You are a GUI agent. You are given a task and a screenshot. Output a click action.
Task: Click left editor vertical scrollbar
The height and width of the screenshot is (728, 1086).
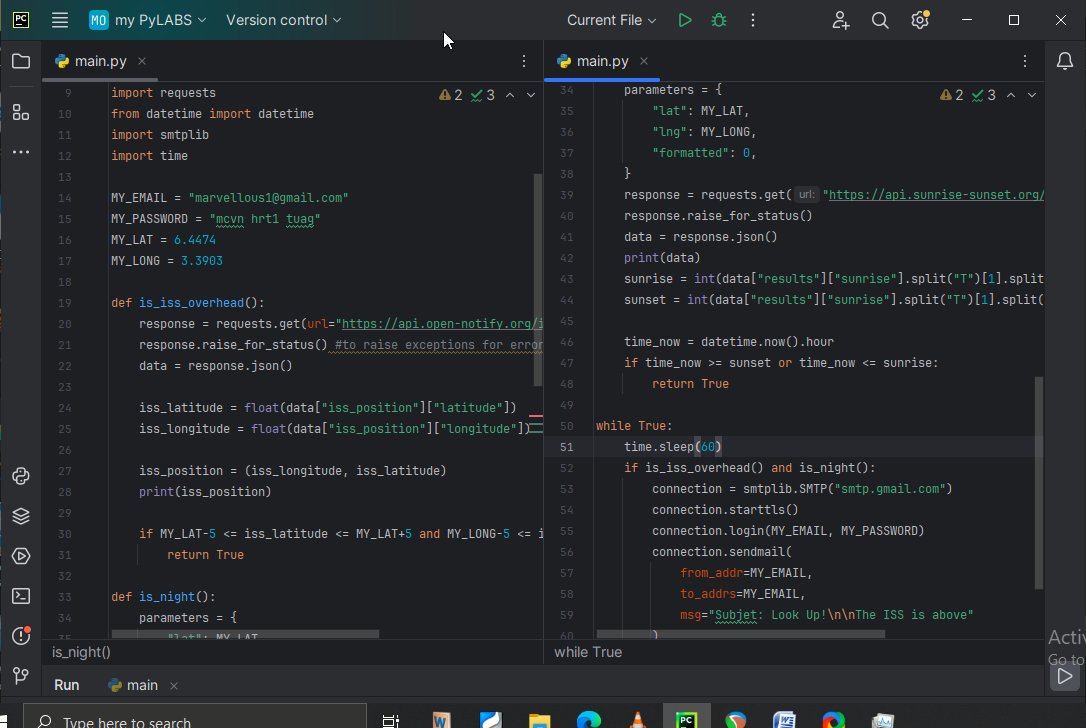(538, 280)
